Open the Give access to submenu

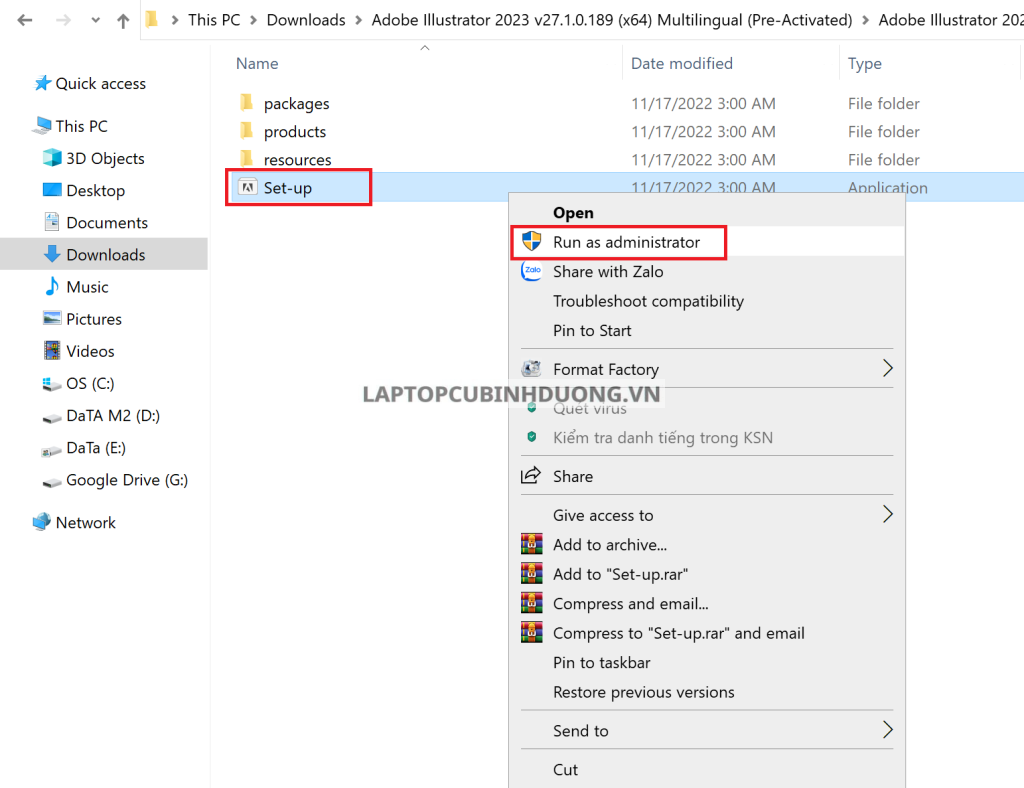[603, 515]
